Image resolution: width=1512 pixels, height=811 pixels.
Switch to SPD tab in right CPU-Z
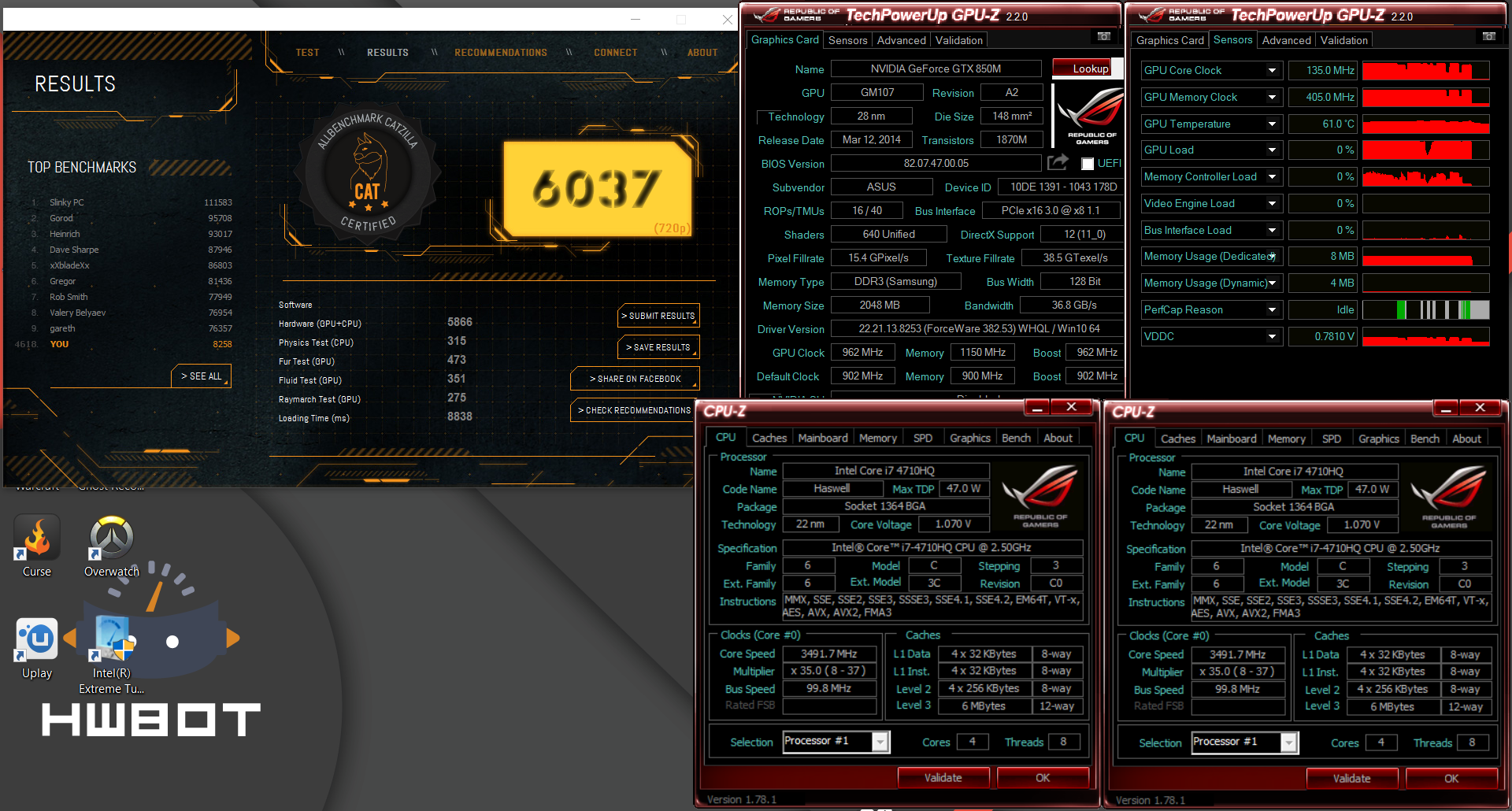tap(1331, 439)
